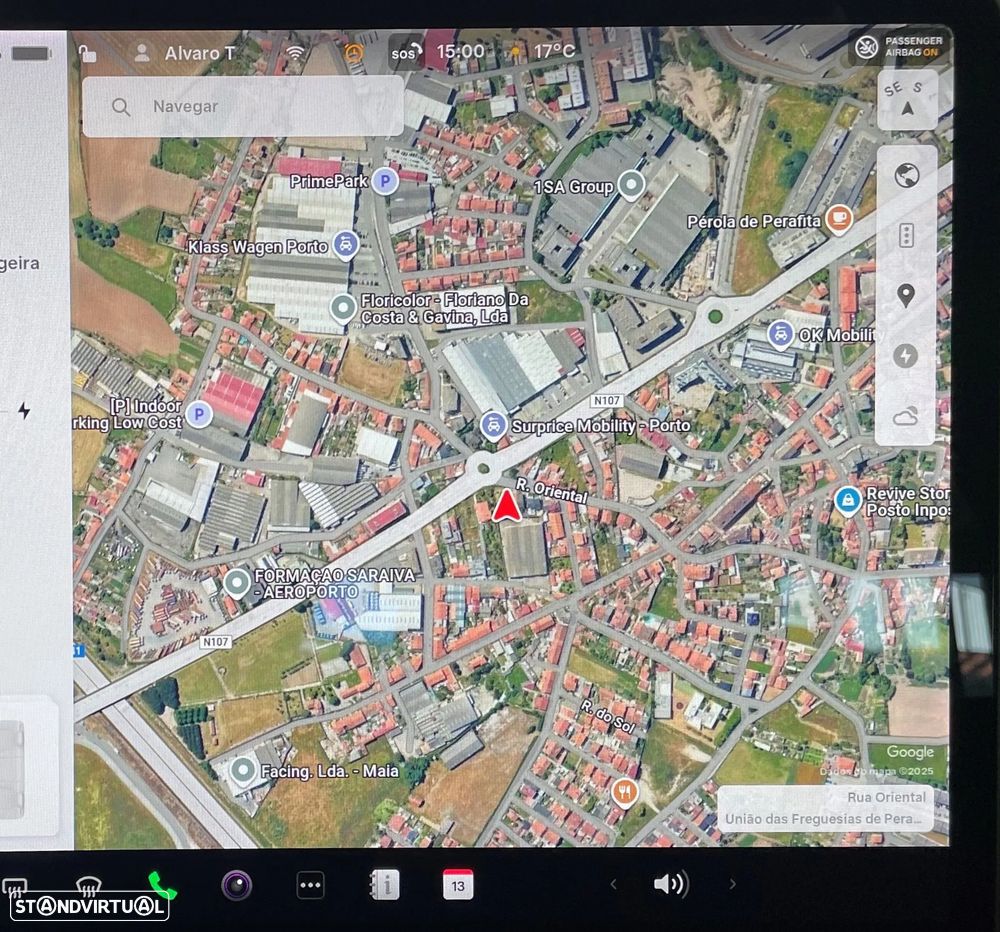Tap the R. do Sol street label

(607, 716)
